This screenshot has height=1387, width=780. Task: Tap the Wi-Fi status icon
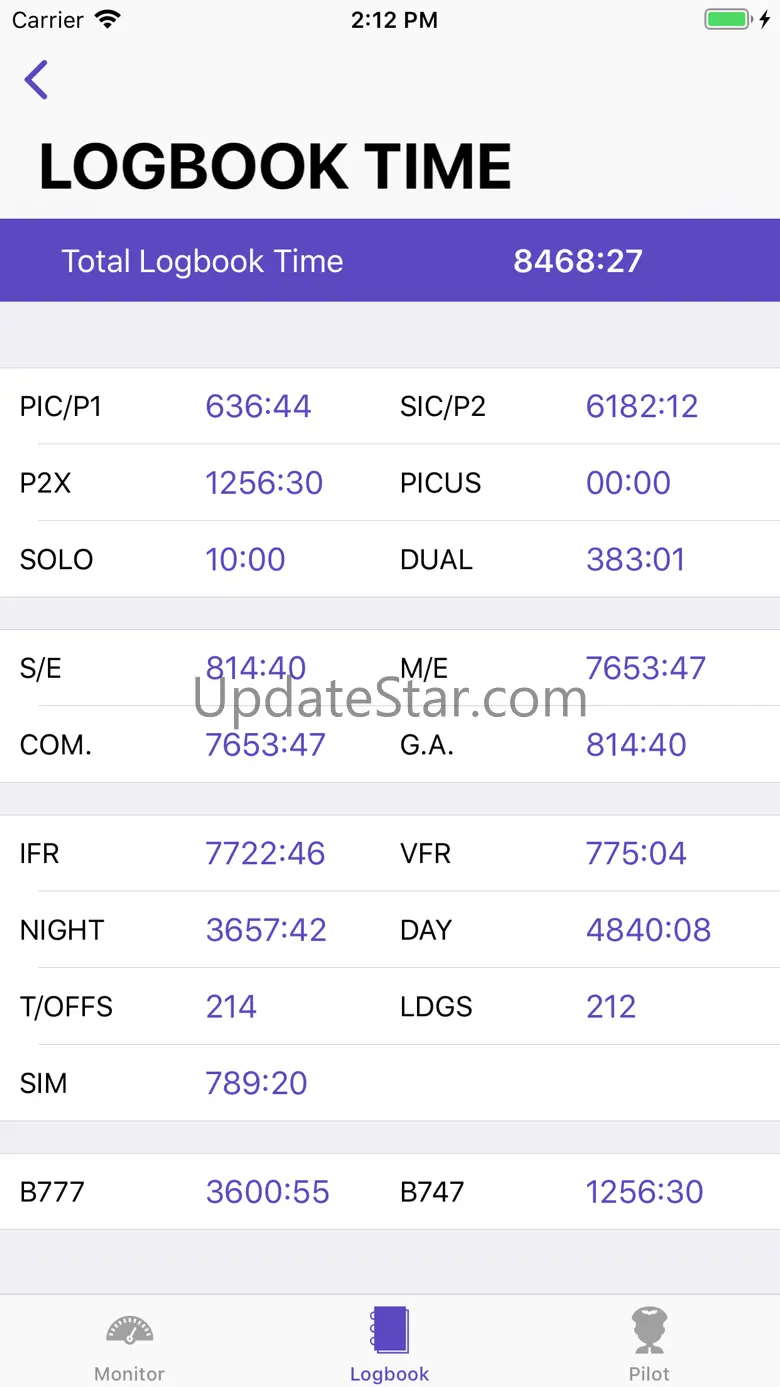pyautogui.click(x=106, y=20)
